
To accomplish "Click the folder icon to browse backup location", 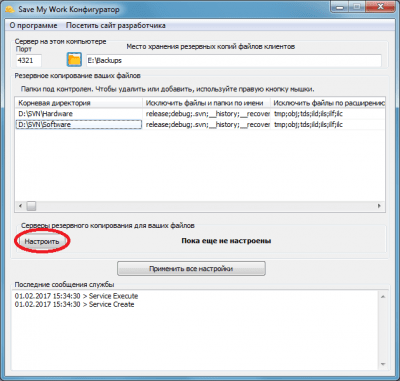I will 74,60.
